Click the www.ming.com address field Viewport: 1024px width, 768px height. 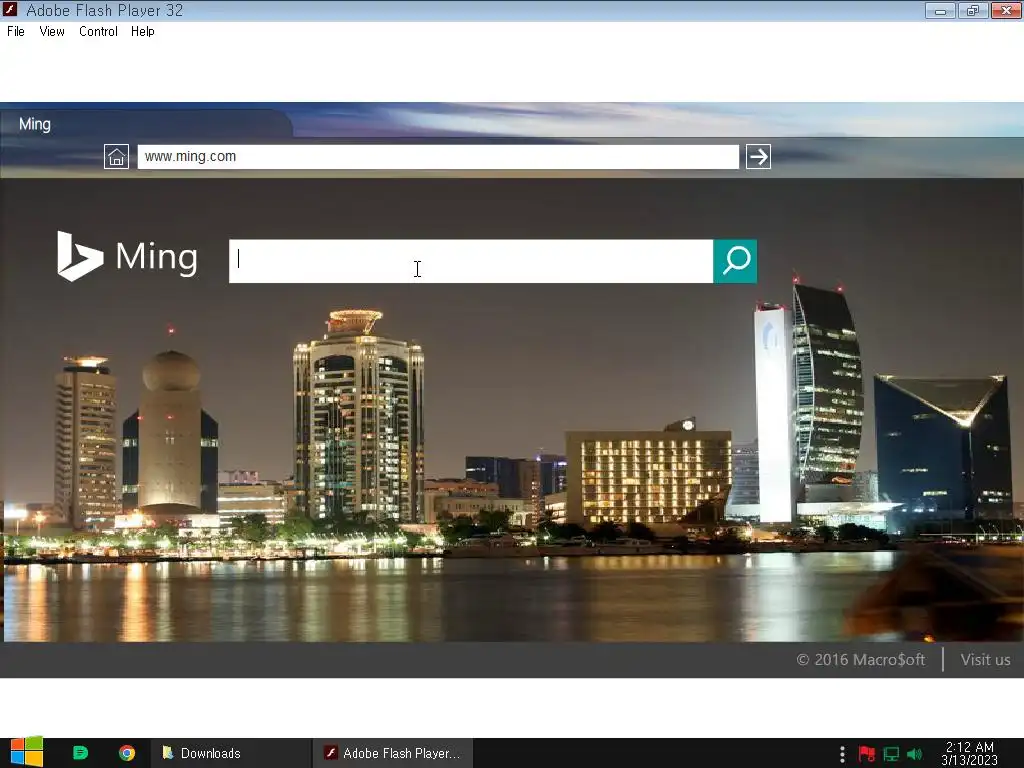point(438,157)
